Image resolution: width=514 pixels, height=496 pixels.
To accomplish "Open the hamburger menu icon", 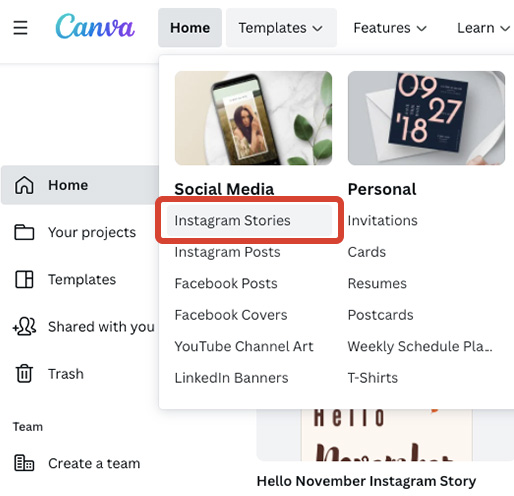I will click(x=20, y=28).
